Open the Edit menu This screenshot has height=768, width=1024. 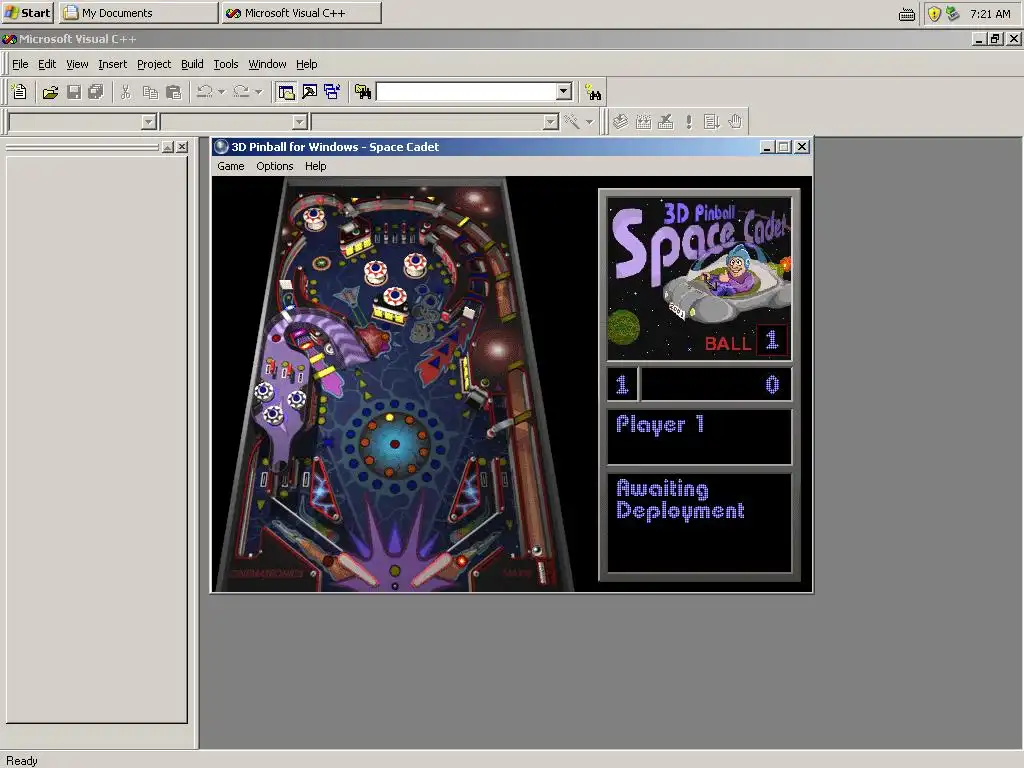(x=47, y=64)
